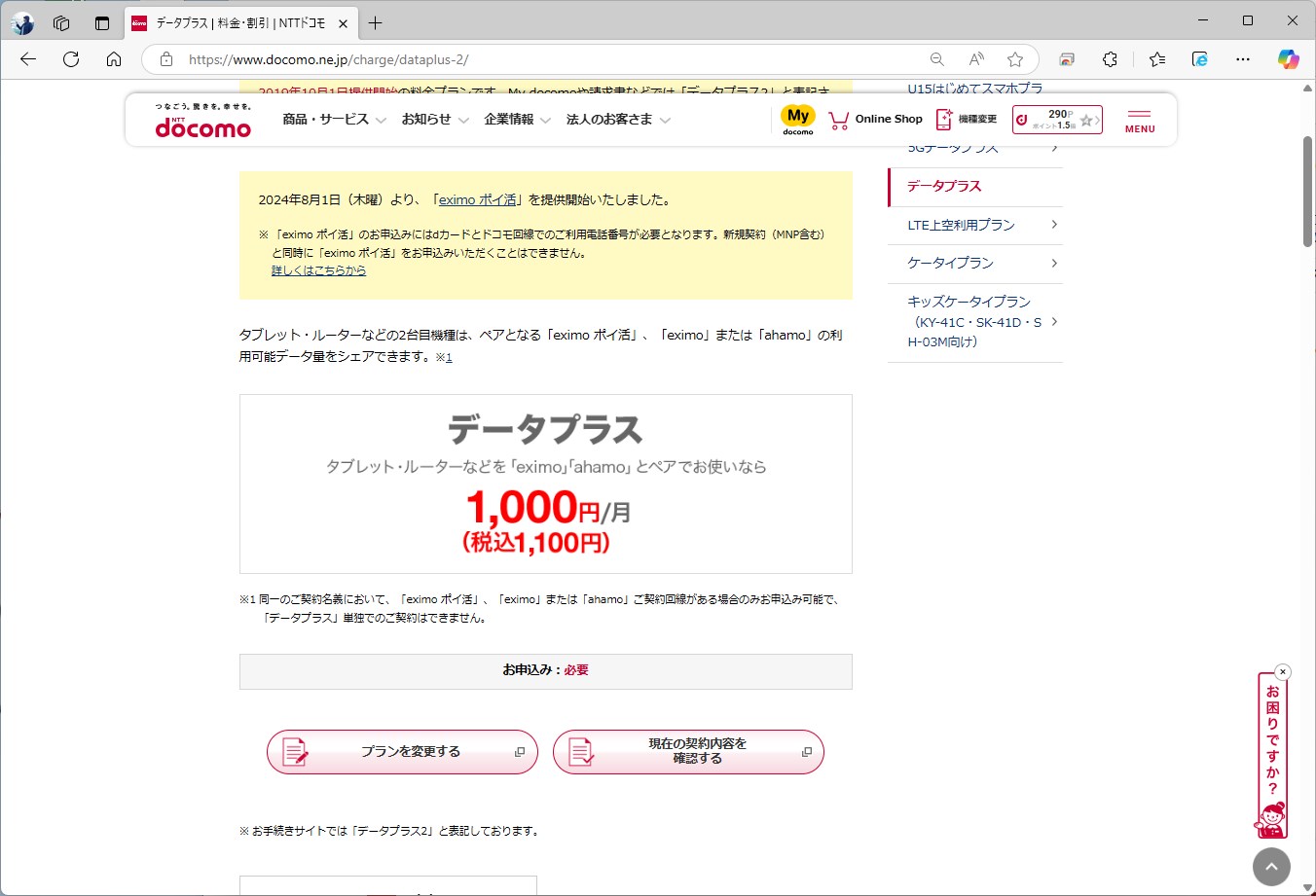1316x896 pixels.
Task: Expand 企業情報 menu
Action: pyautogui.click(x=518, y=120)
